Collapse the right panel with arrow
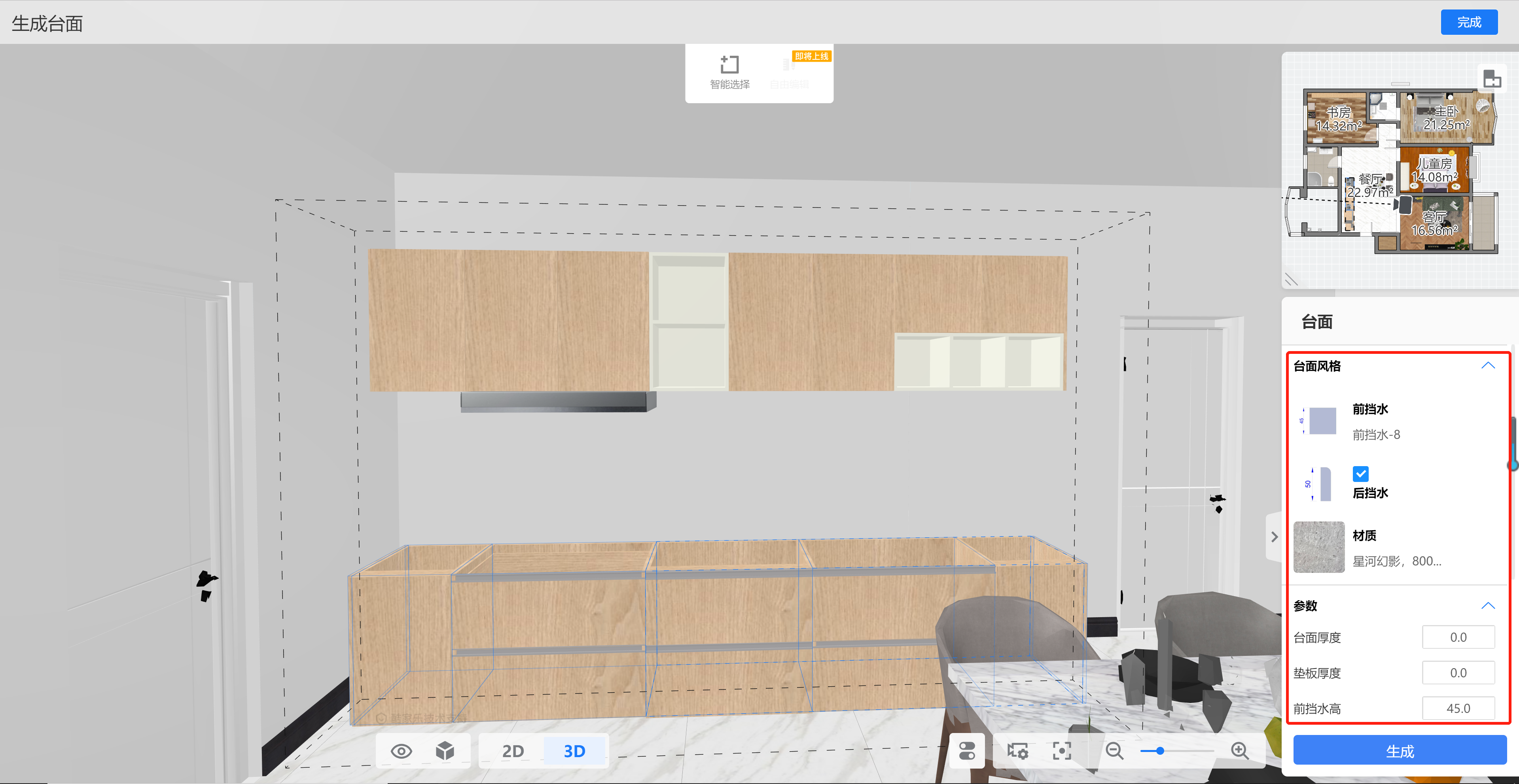The image size is (1519, 784). click(x=1274, y=537)
